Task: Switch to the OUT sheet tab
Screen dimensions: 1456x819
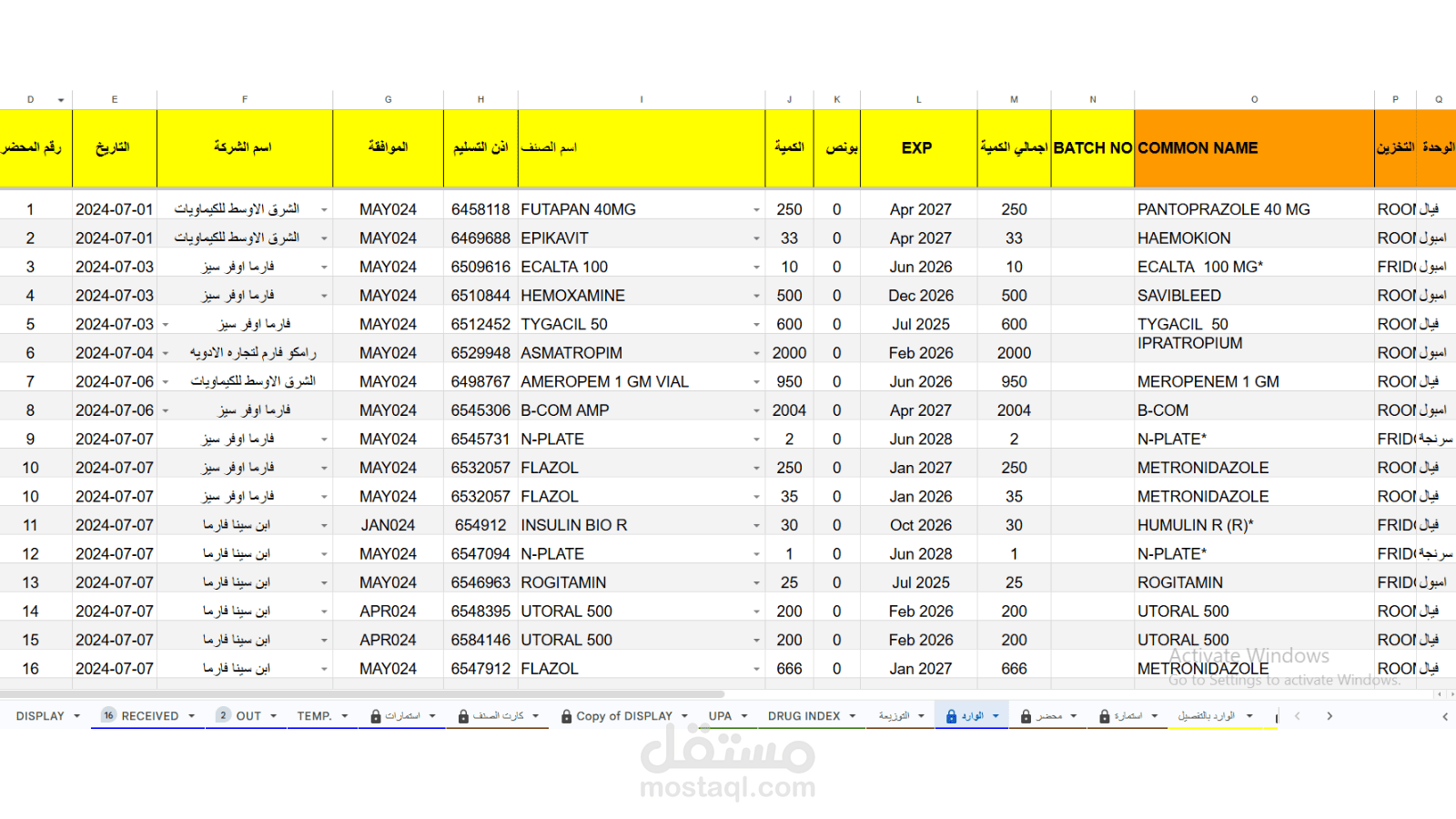Action: pyautogui.click(x=248, y=716)
